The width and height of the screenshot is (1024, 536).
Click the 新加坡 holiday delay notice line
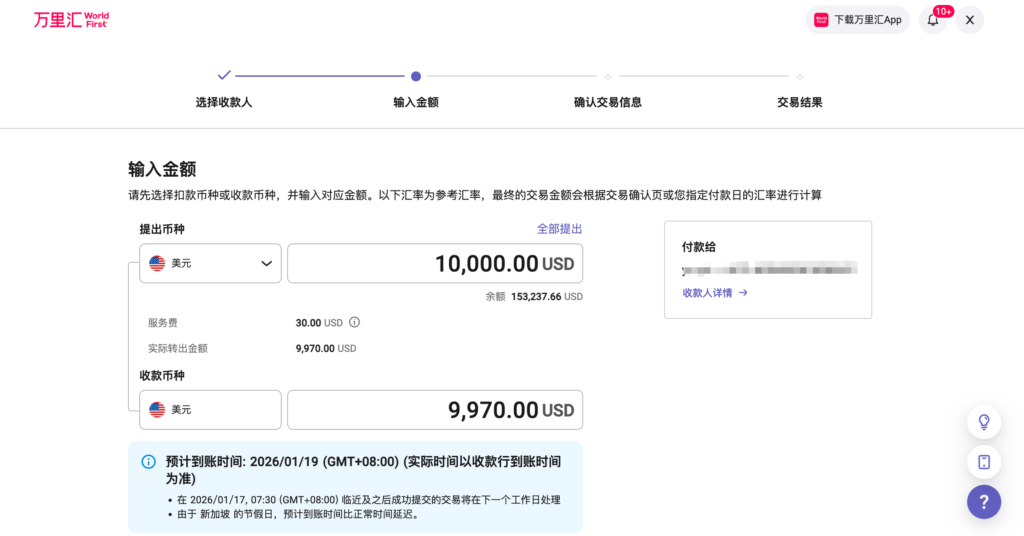click(x=298, y=514)
